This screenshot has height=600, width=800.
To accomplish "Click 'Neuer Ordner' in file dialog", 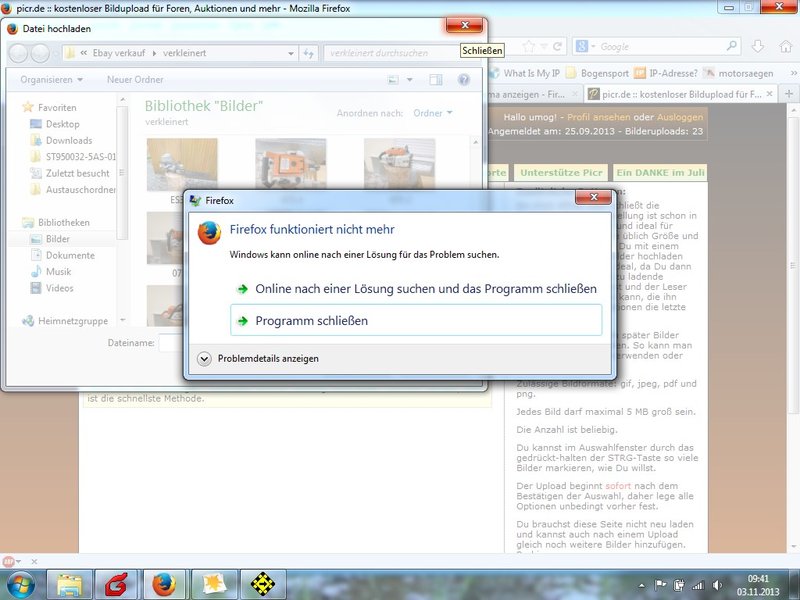I will point(135,80).
